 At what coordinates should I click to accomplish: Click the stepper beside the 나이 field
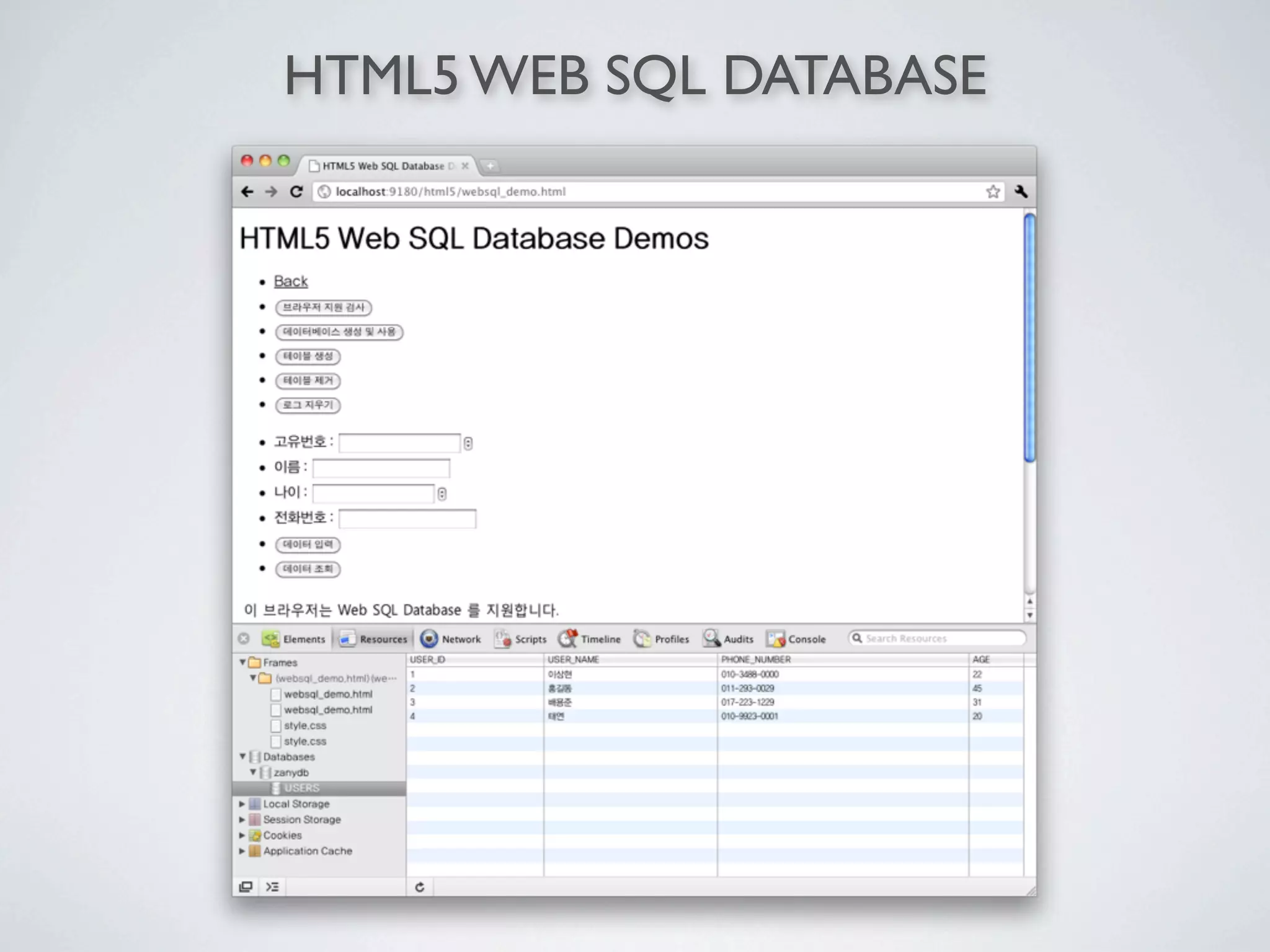(x=442, y=494)
